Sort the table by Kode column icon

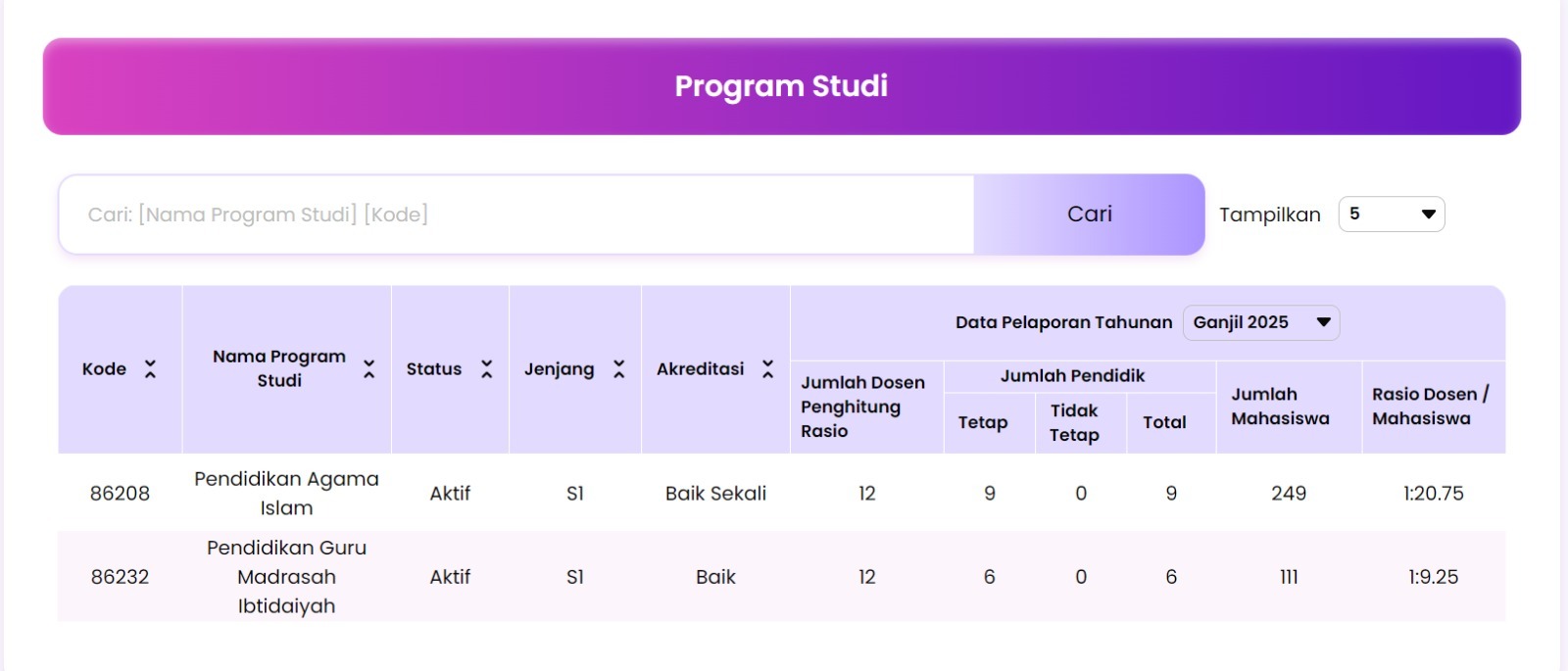pyautogui.click(x=150, y=369)
